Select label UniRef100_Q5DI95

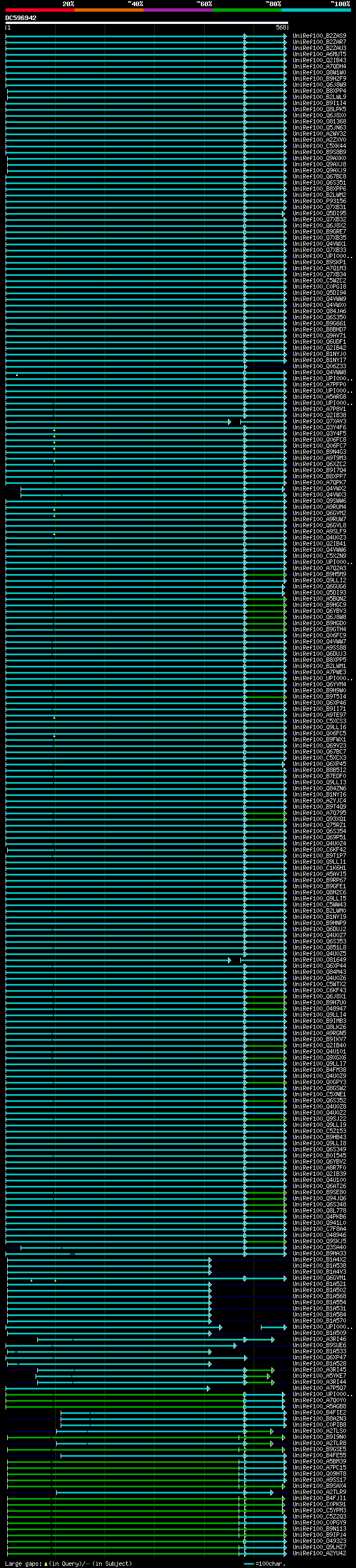(319, 214)
